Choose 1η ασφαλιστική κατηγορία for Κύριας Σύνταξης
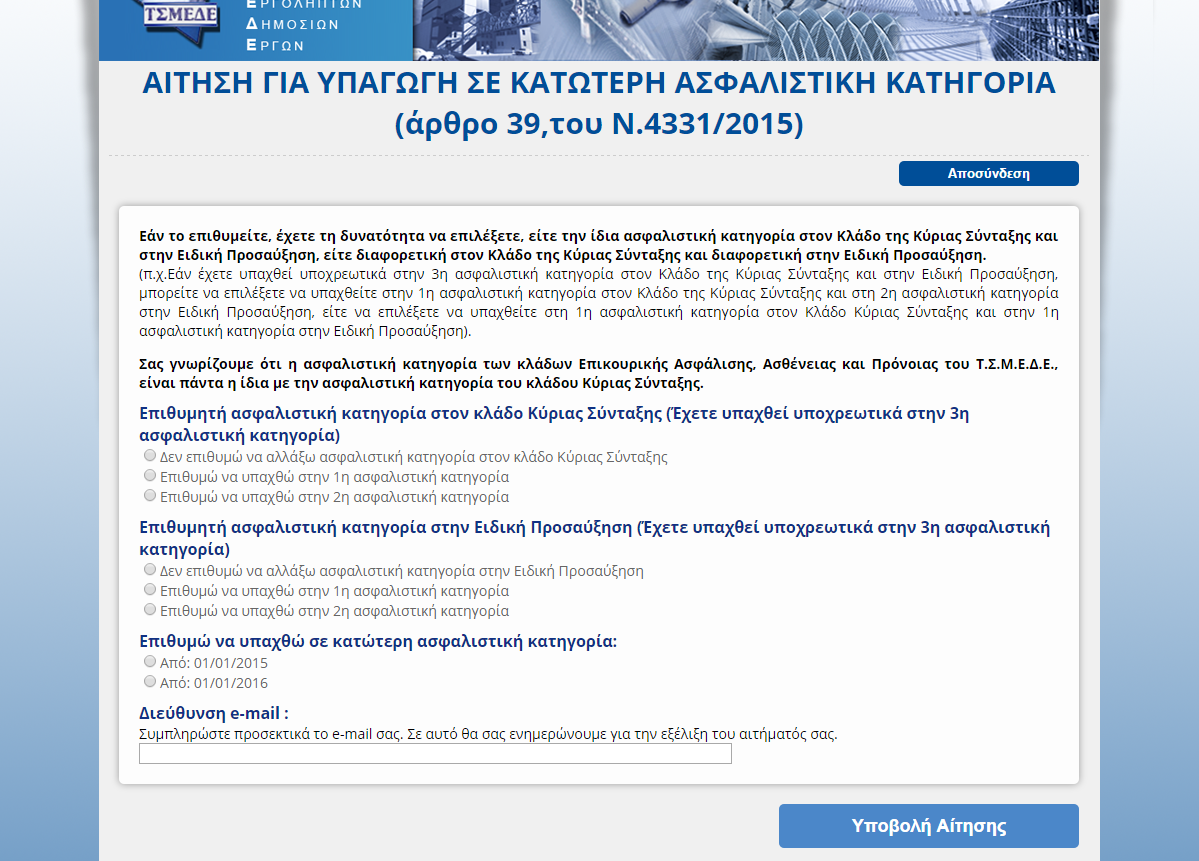This screenshot has height=861, width=1199. click(150, 476)
